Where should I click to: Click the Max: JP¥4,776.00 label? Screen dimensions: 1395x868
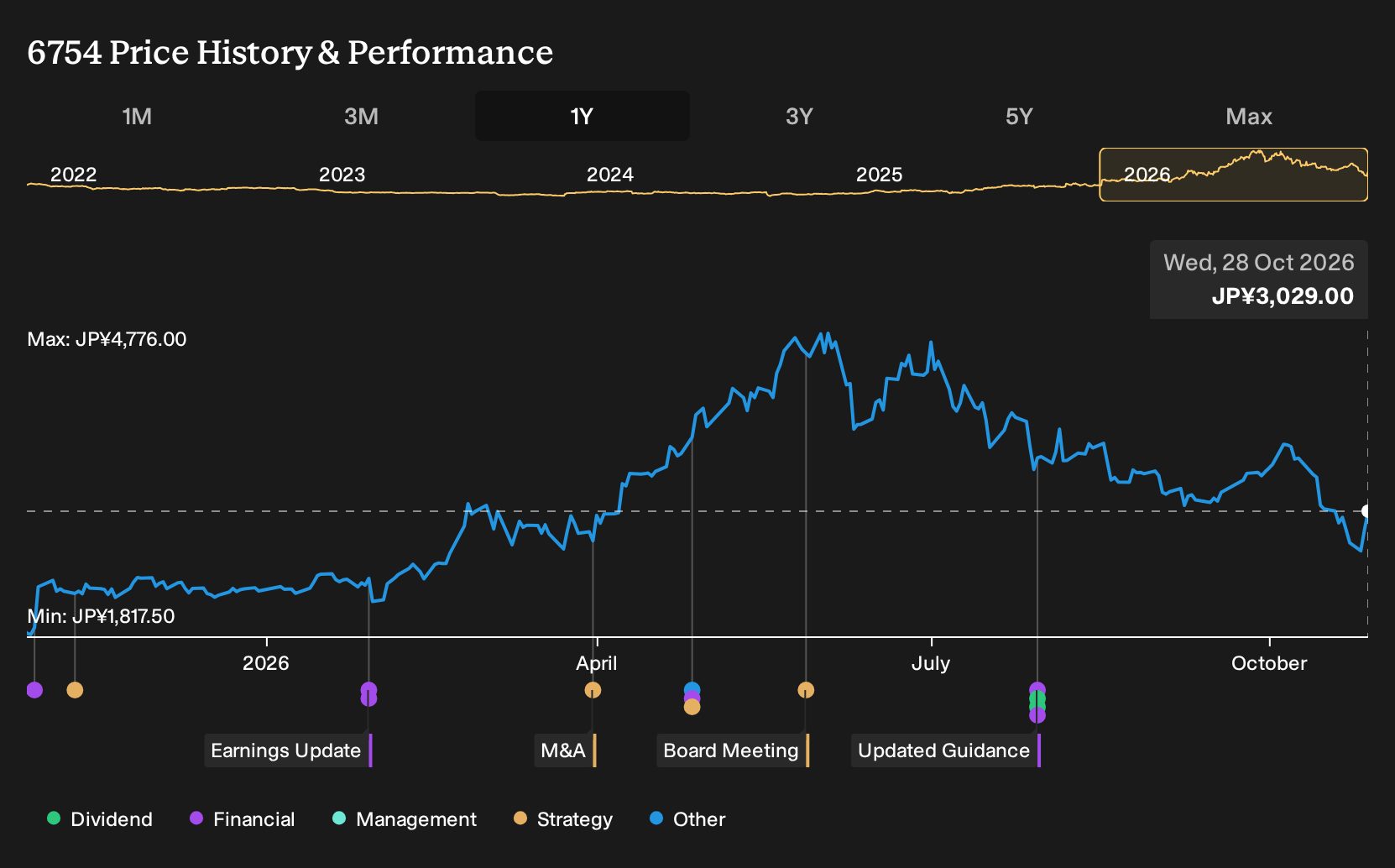click(x=107, y=339)
